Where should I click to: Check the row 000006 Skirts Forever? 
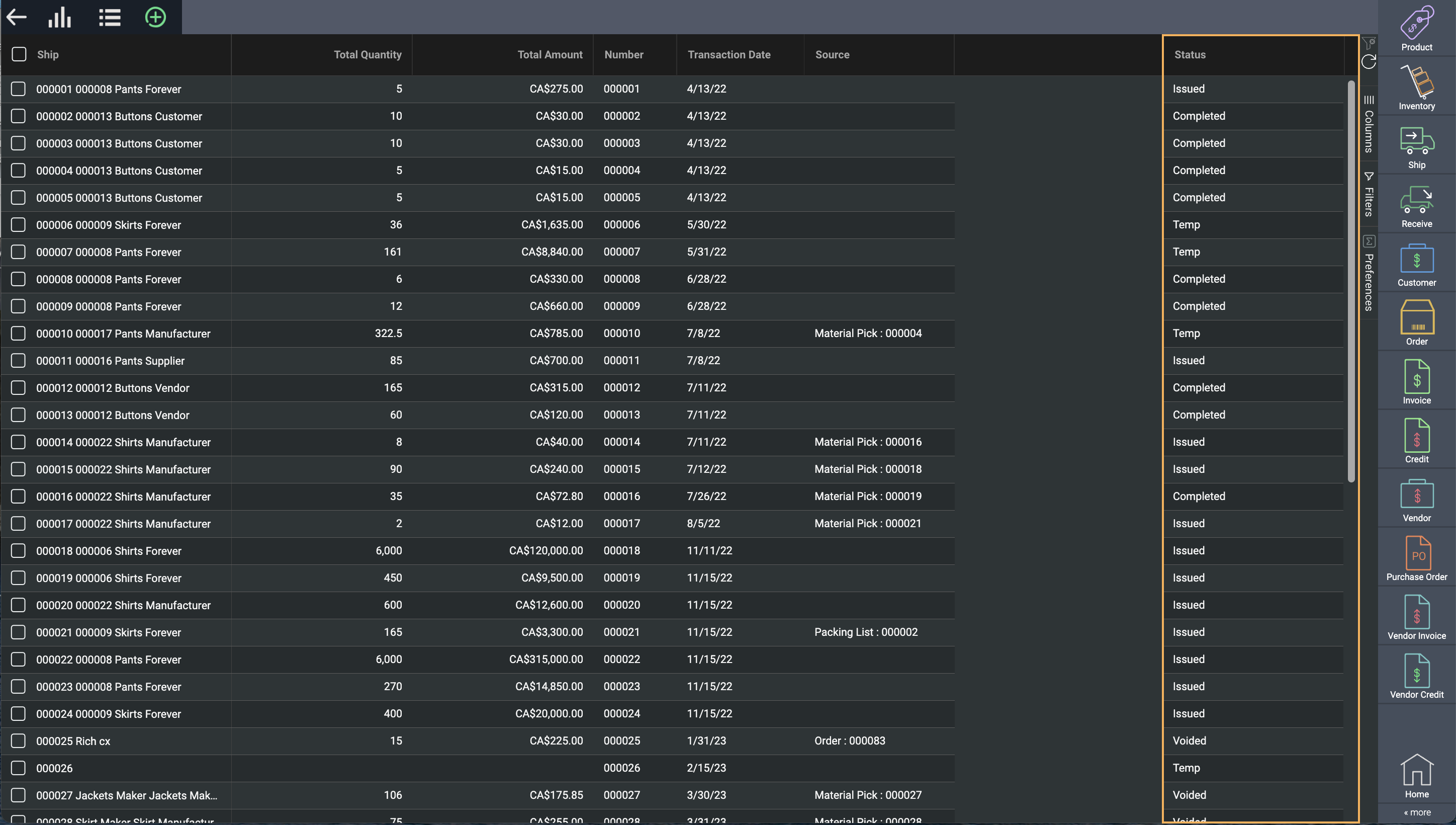click(19, 225)
